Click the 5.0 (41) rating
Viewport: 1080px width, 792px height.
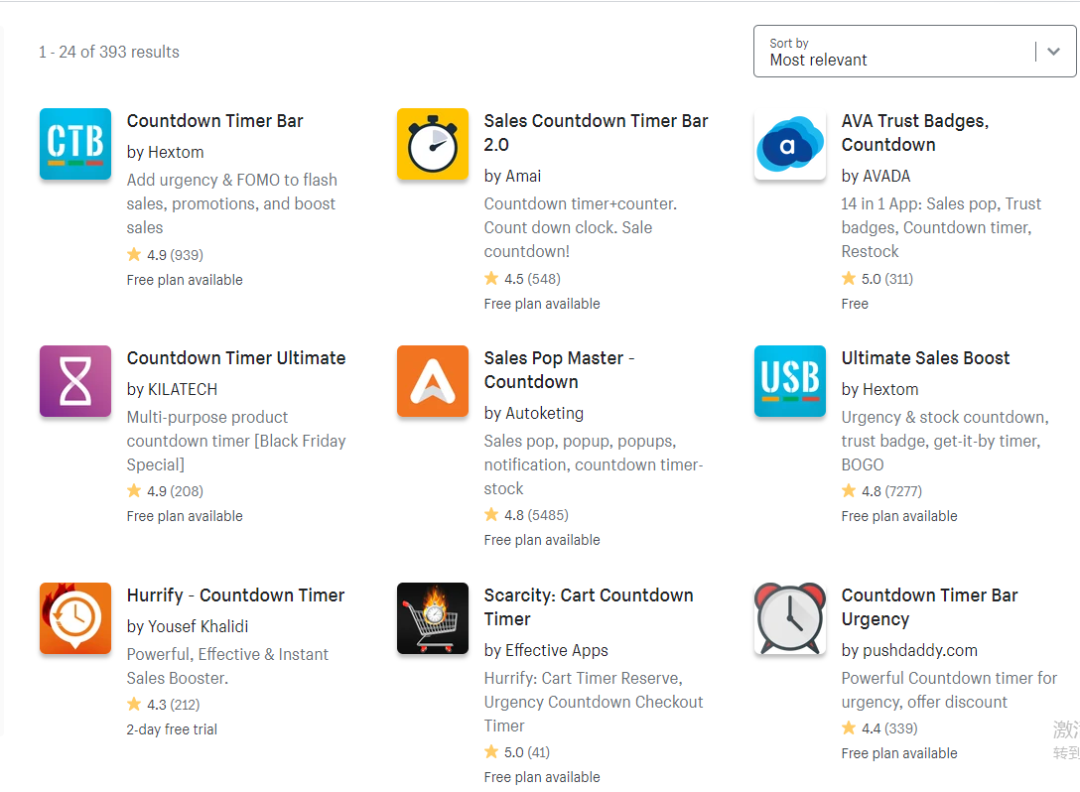517,752
